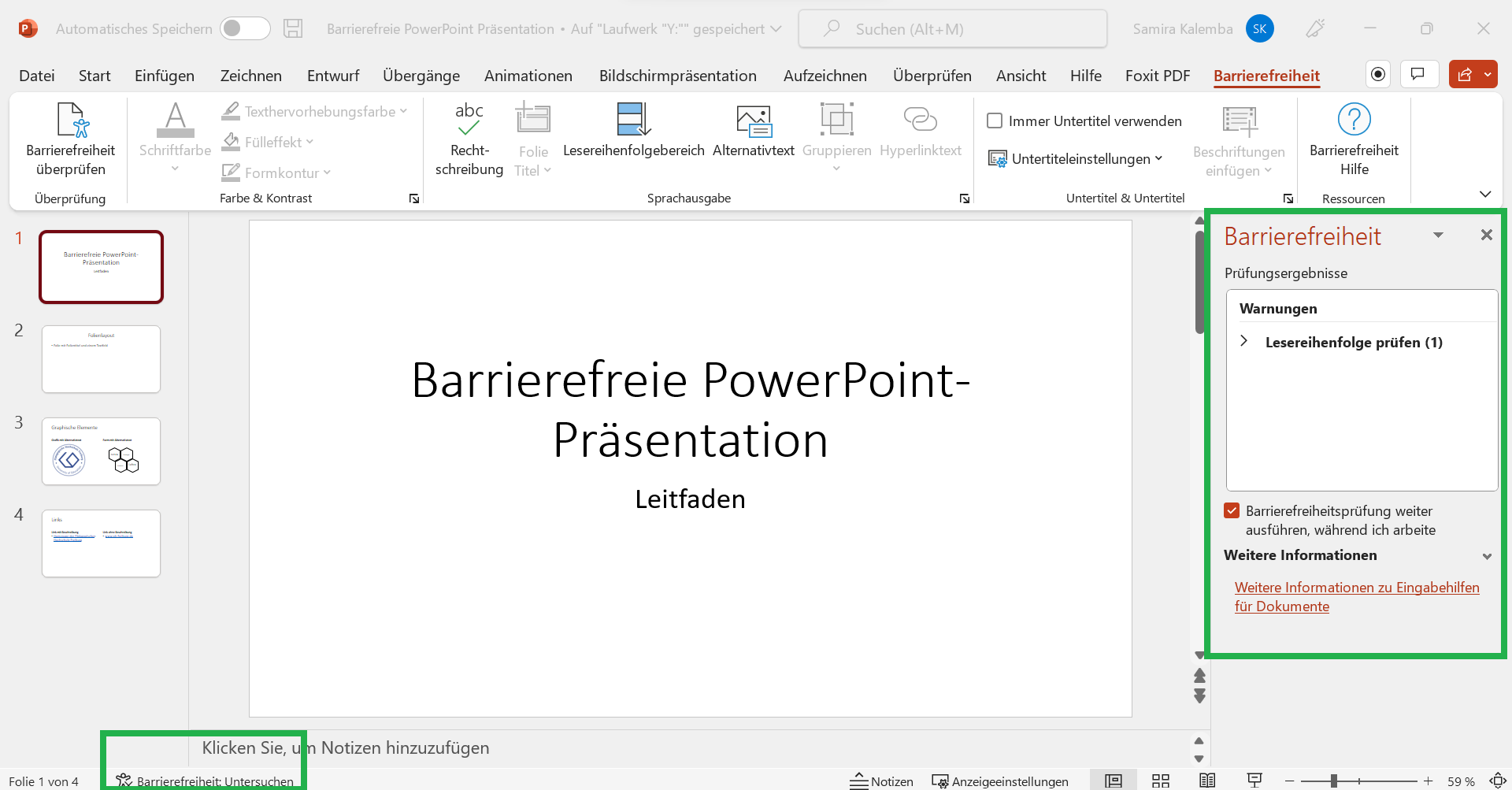Open the Animationen tab
Viewport: 1512px width, 790px height.
coord(528,75)
